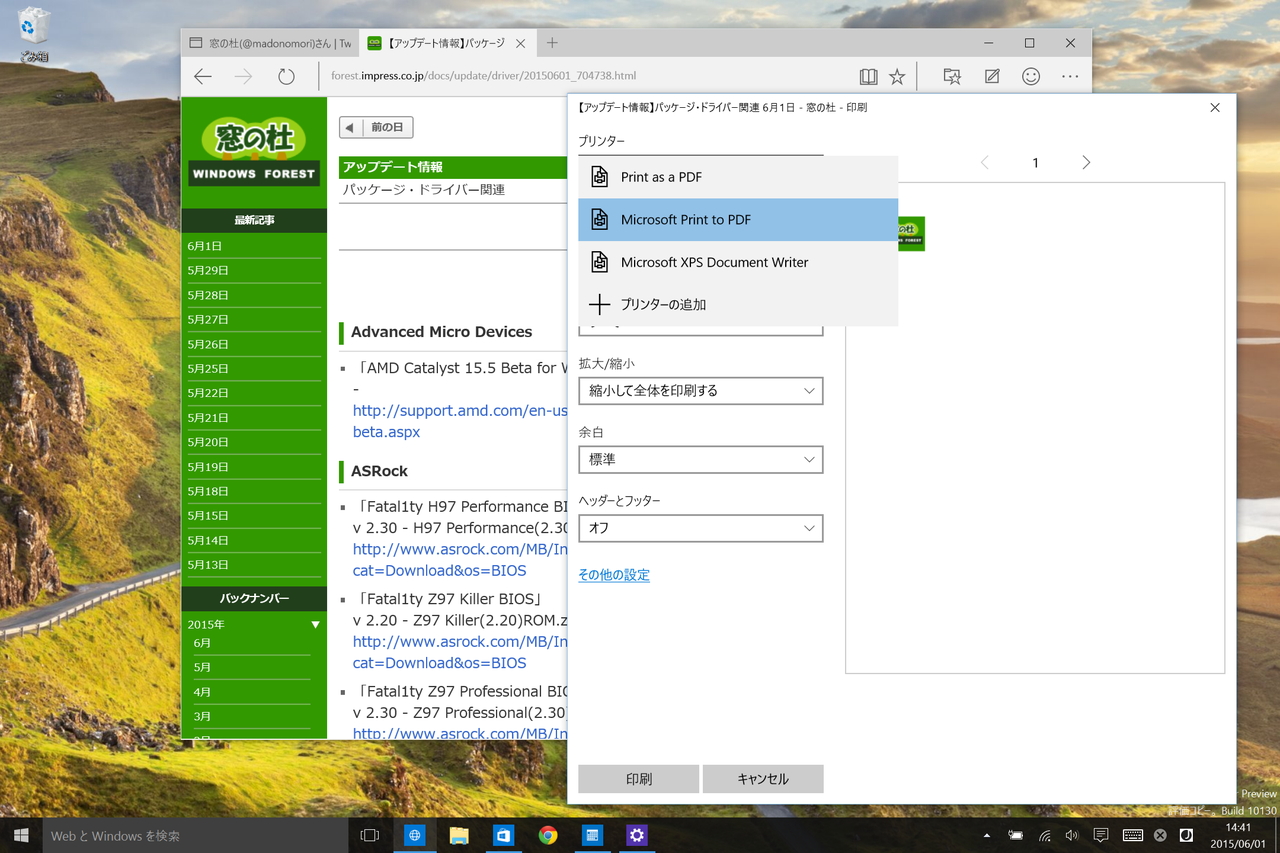Image resolution: width=1280 pixels, height=853 pixels.
Task: Go to next page in print preview
Action: (x=1086, y=162)
